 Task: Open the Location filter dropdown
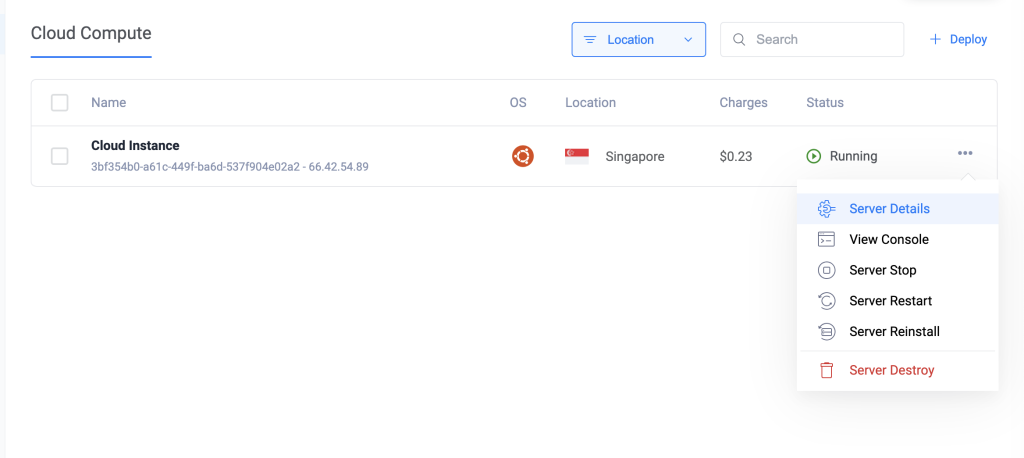(x=638, y=40)
